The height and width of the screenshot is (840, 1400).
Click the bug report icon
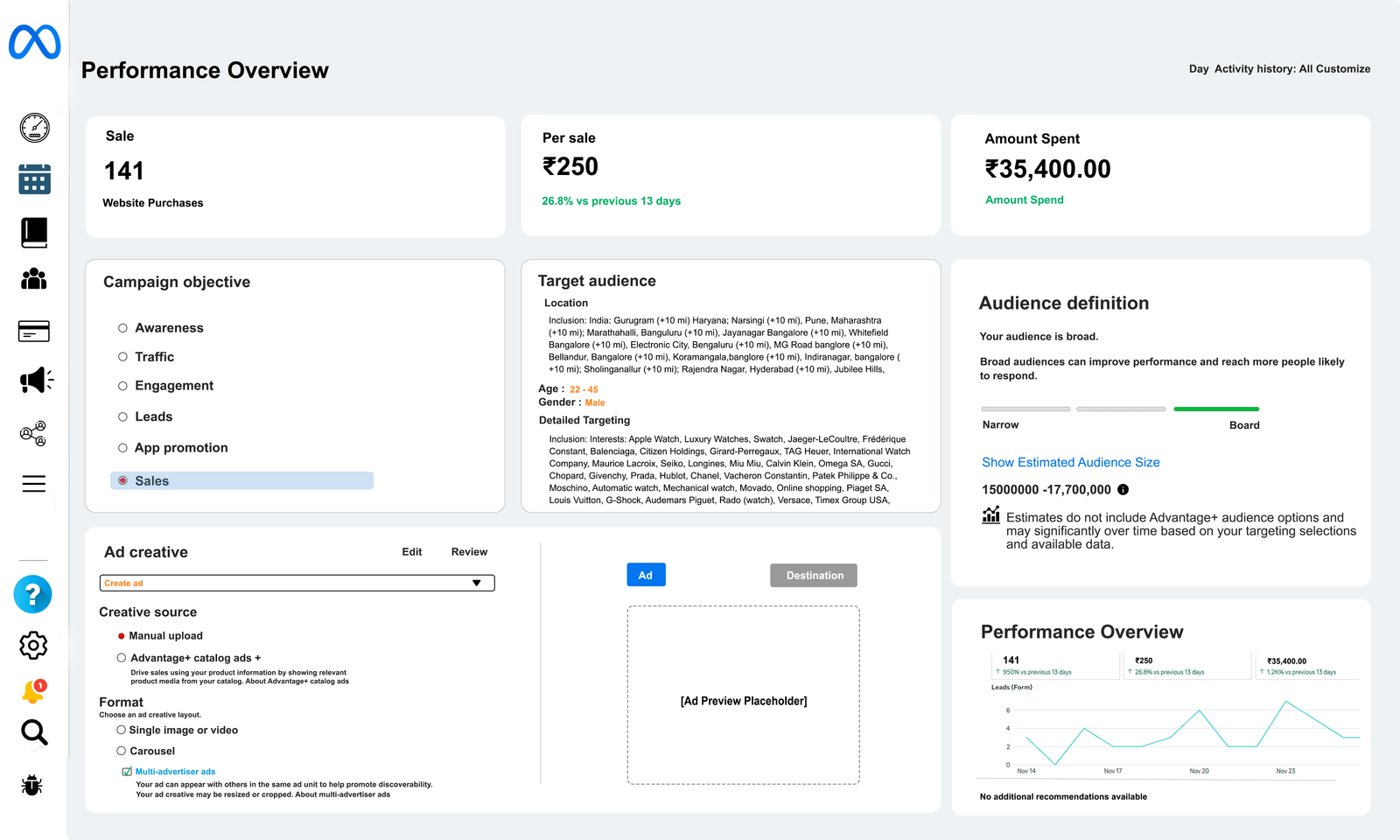pos(32,785)
